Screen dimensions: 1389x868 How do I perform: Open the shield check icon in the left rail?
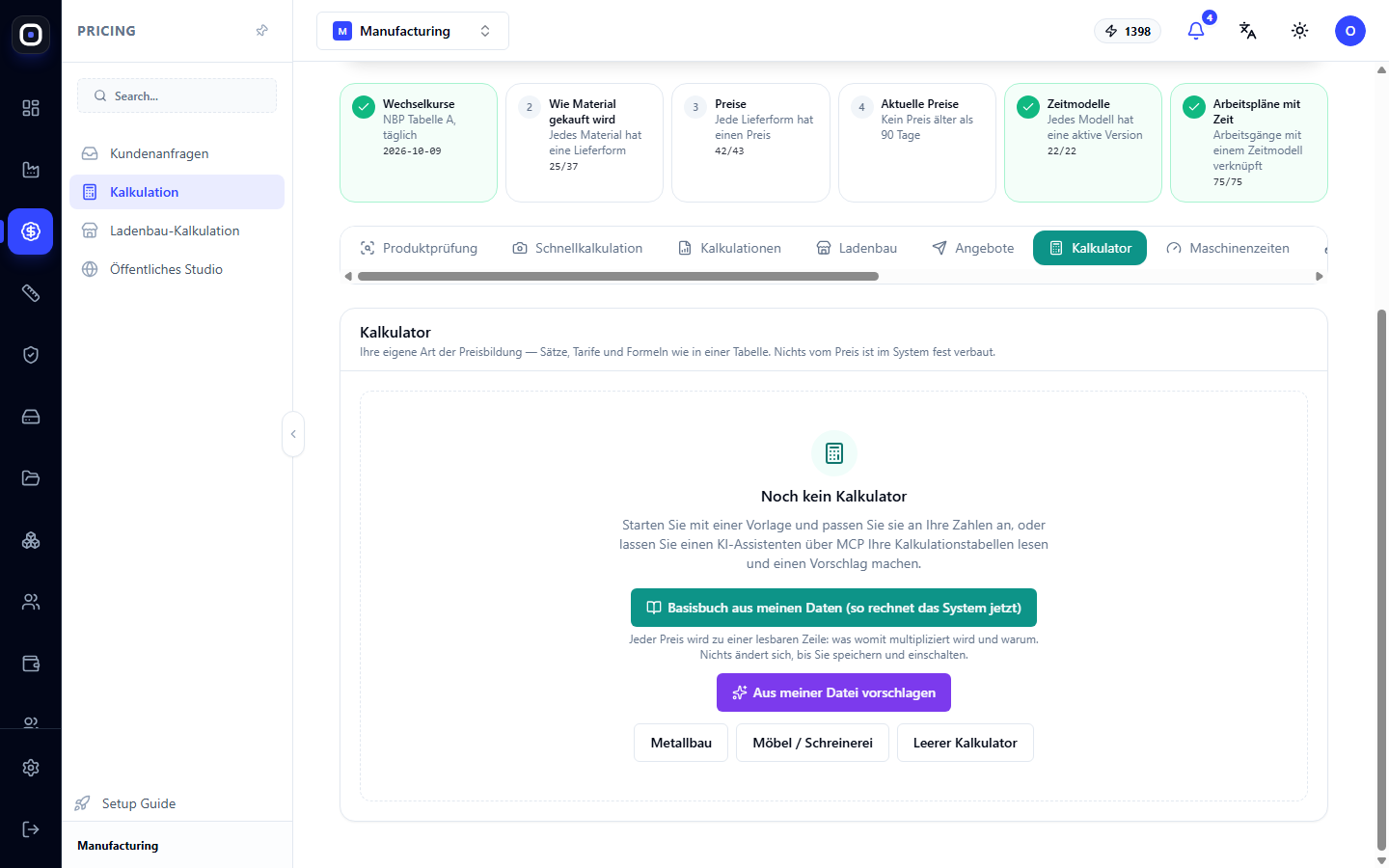click(x=31, y=355)
